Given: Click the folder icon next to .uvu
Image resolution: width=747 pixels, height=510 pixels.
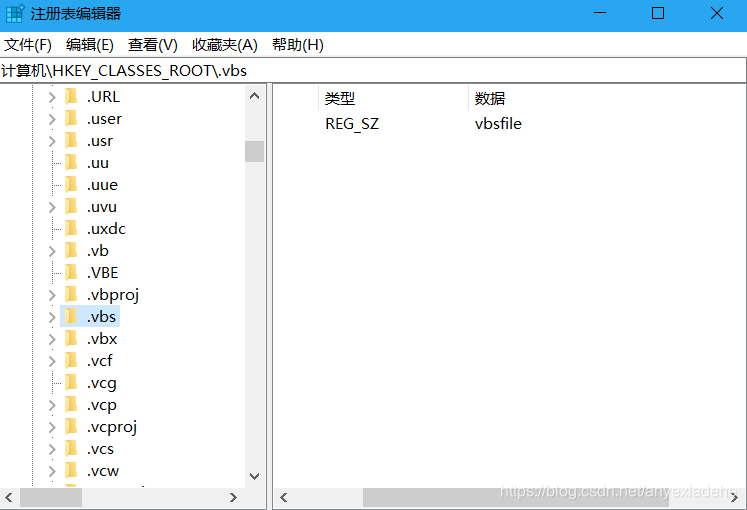Looking at the screenshot, I should pos(71,207).
